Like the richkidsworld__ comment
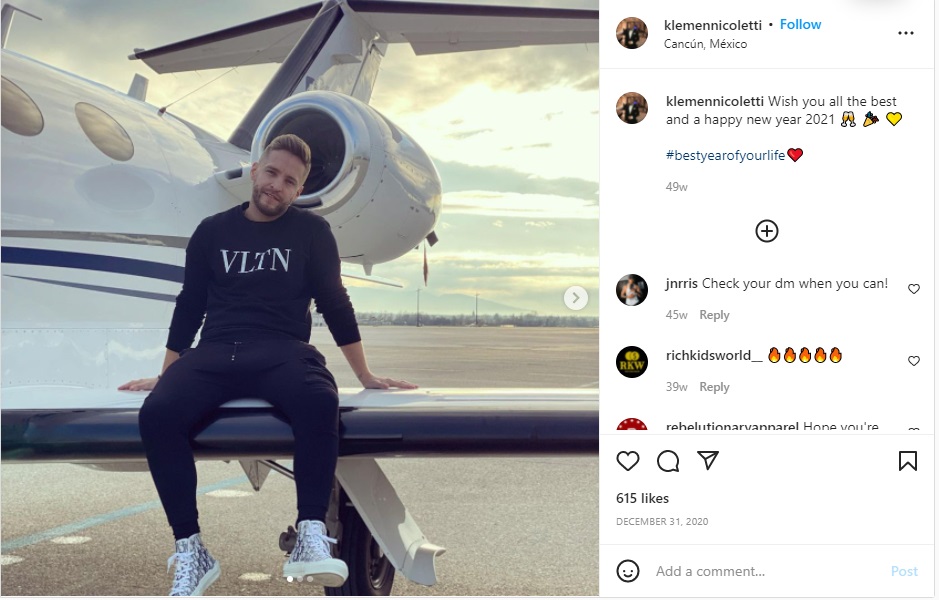 click(x=914, y=361)
